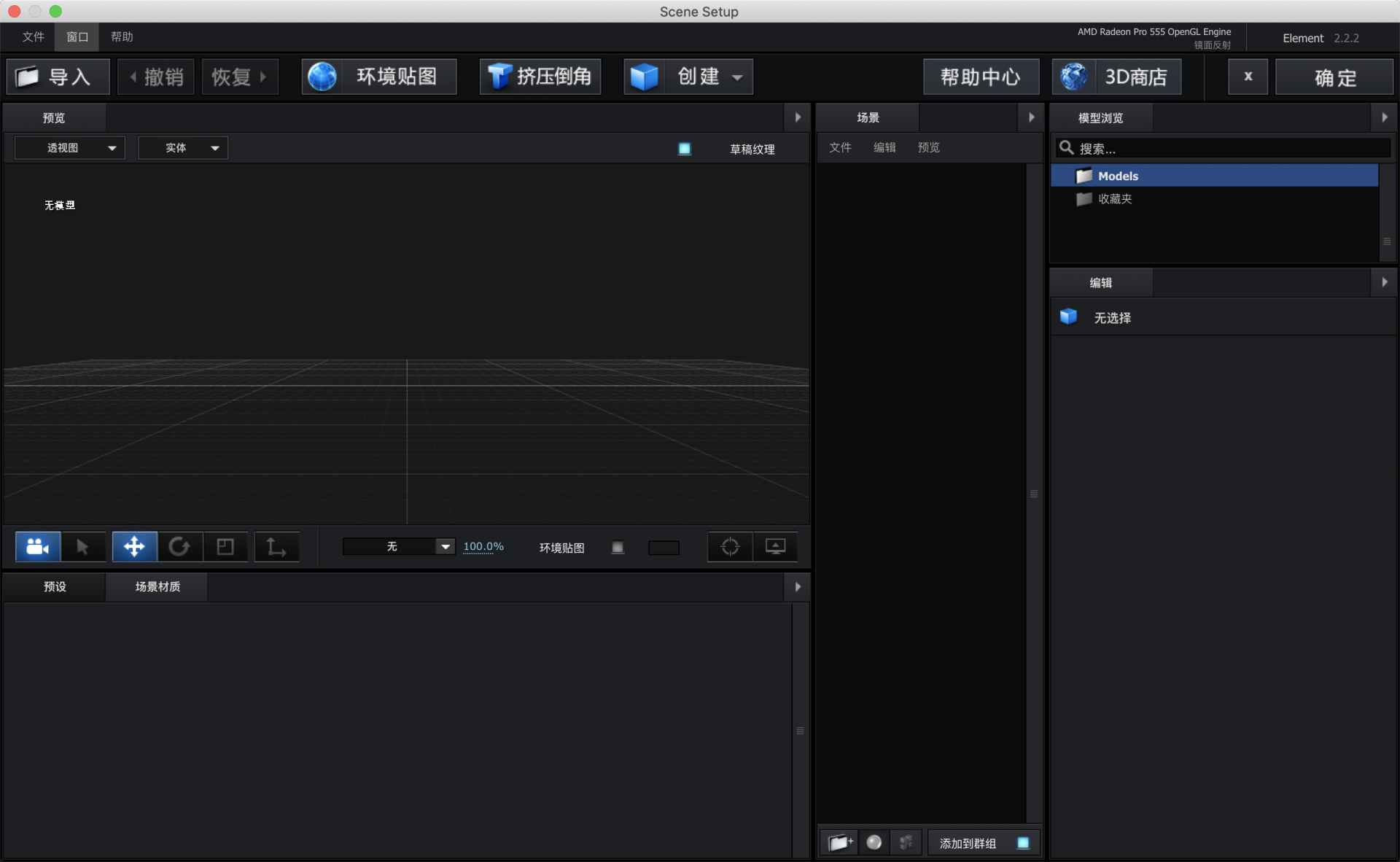This screenshot has width=1400, height=862.
Task: Open the scene panel 预览 menu
Action: point(928,147)
